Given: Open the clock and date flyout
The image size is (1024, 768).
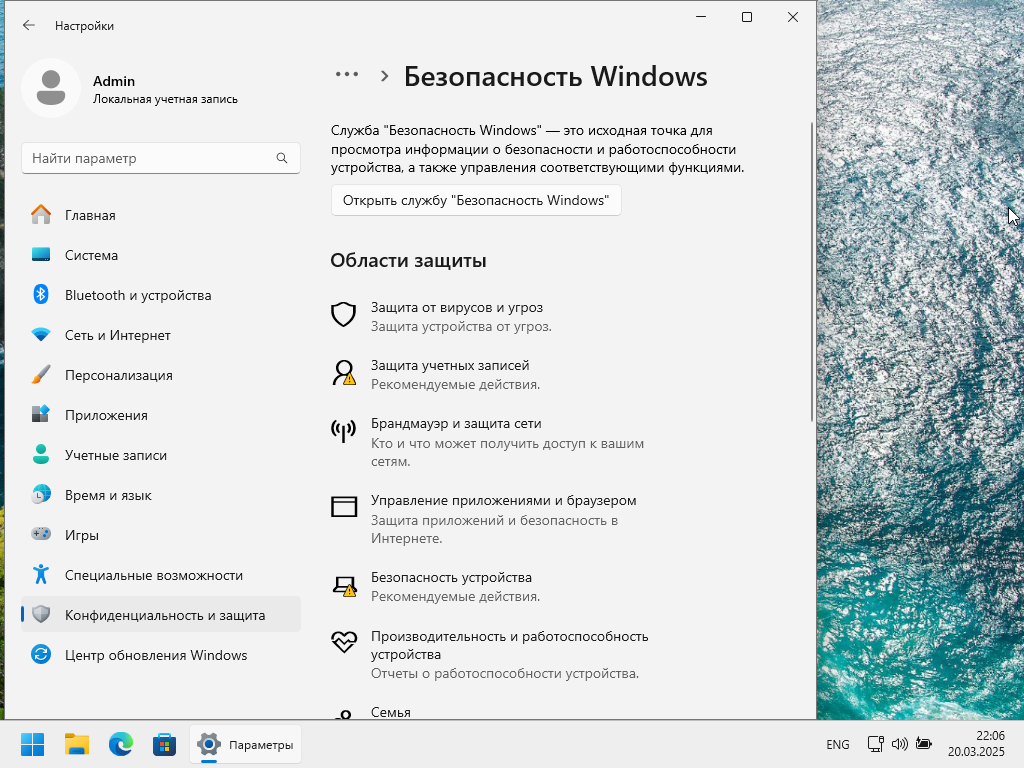Looking at the screenshot, I should click(976, 744).
